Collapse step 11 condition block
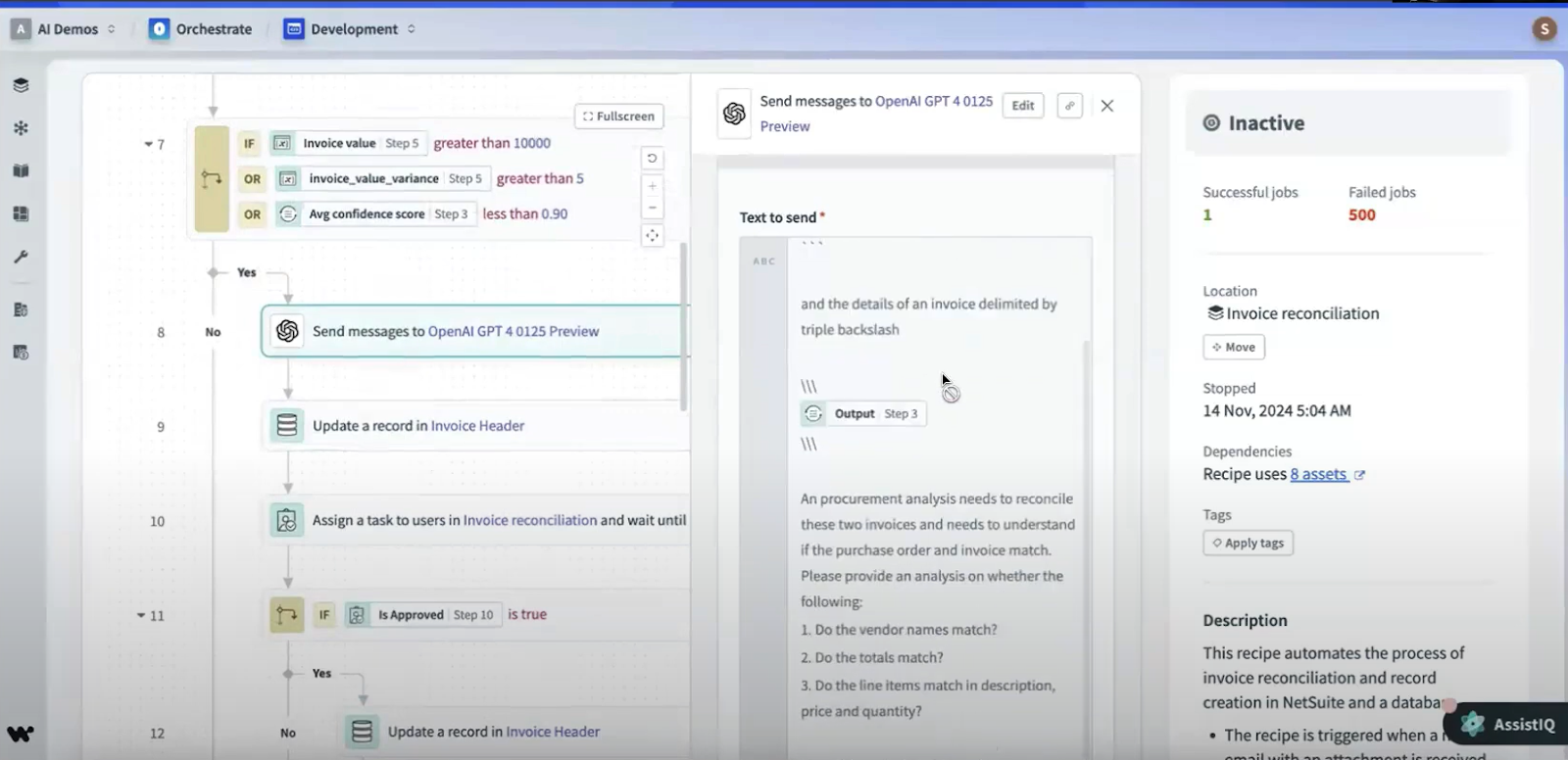This screenshot has height=760, width=1568. (x=141, y=616)
